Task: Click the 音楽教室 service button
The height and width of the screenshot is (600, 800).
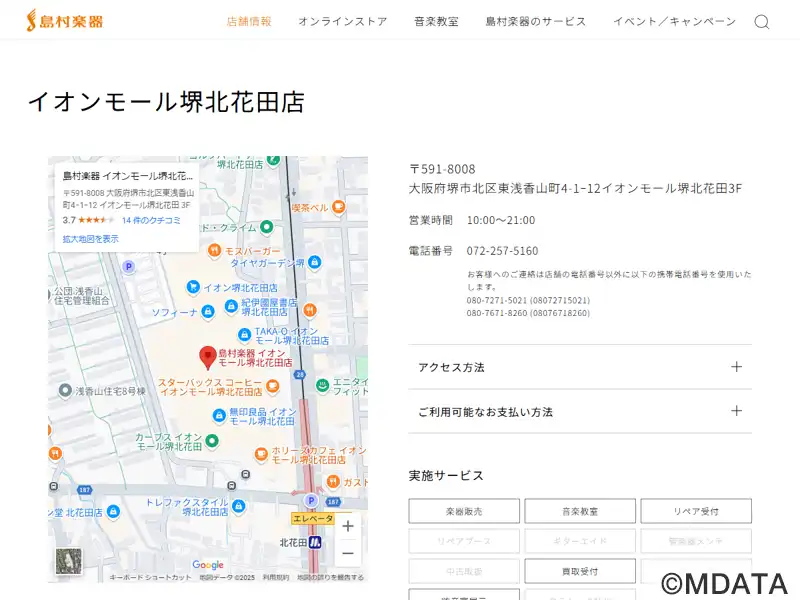Action: pos(580,511)
